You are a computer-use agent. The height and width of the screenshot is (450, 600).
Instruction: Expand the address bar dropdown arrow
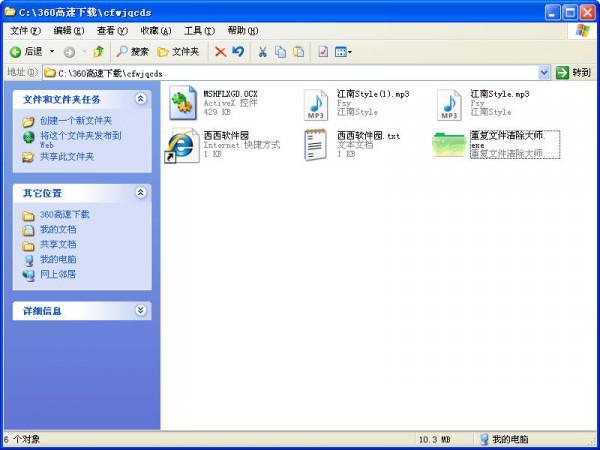(544, 73)
